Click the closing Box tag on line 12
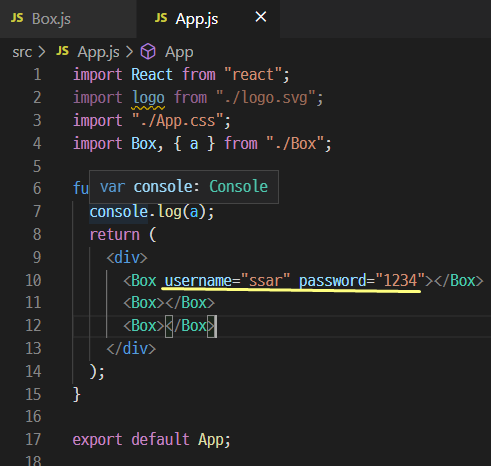 tap(191, 326)
